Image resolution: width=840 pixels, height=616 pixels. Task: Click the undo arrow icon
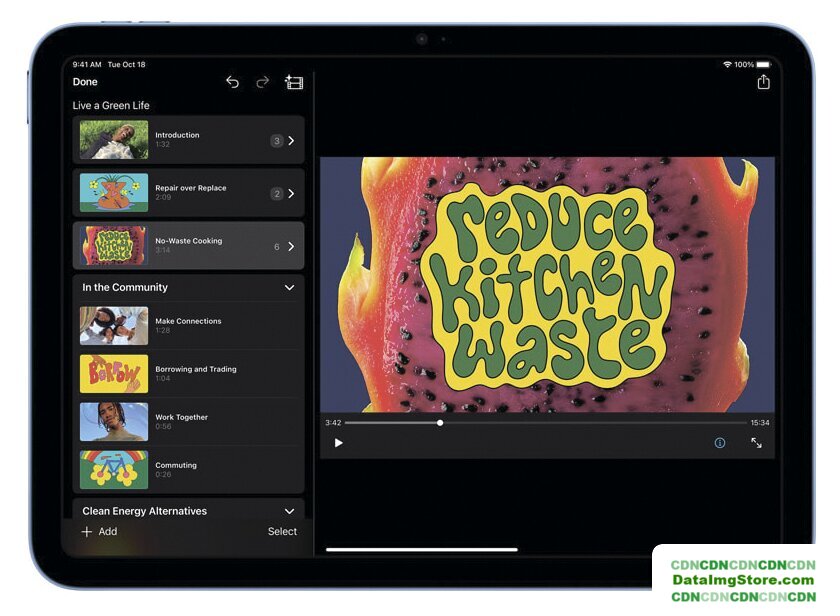pos(232,82)
